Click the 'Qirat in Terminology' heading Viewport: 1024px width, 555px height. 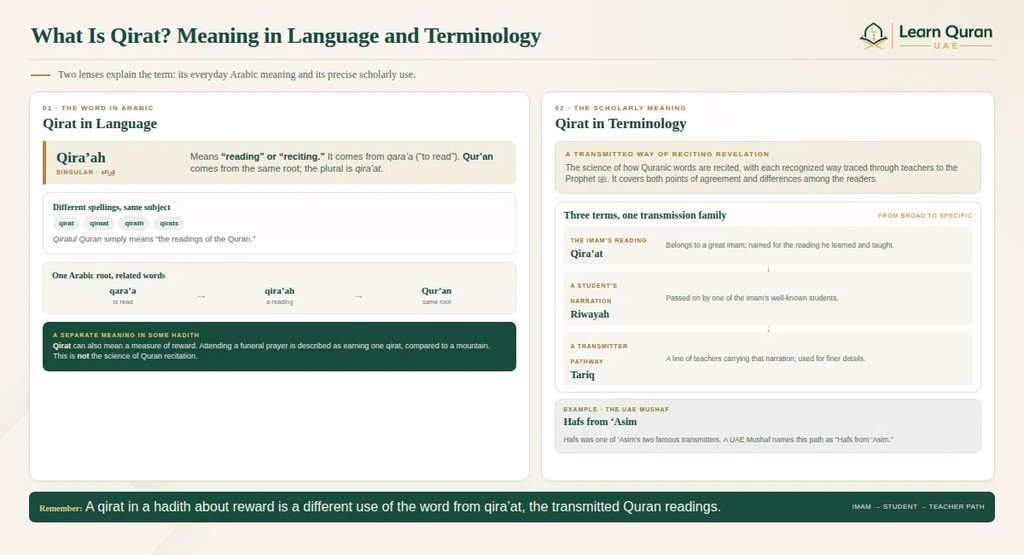click(620, 123)
